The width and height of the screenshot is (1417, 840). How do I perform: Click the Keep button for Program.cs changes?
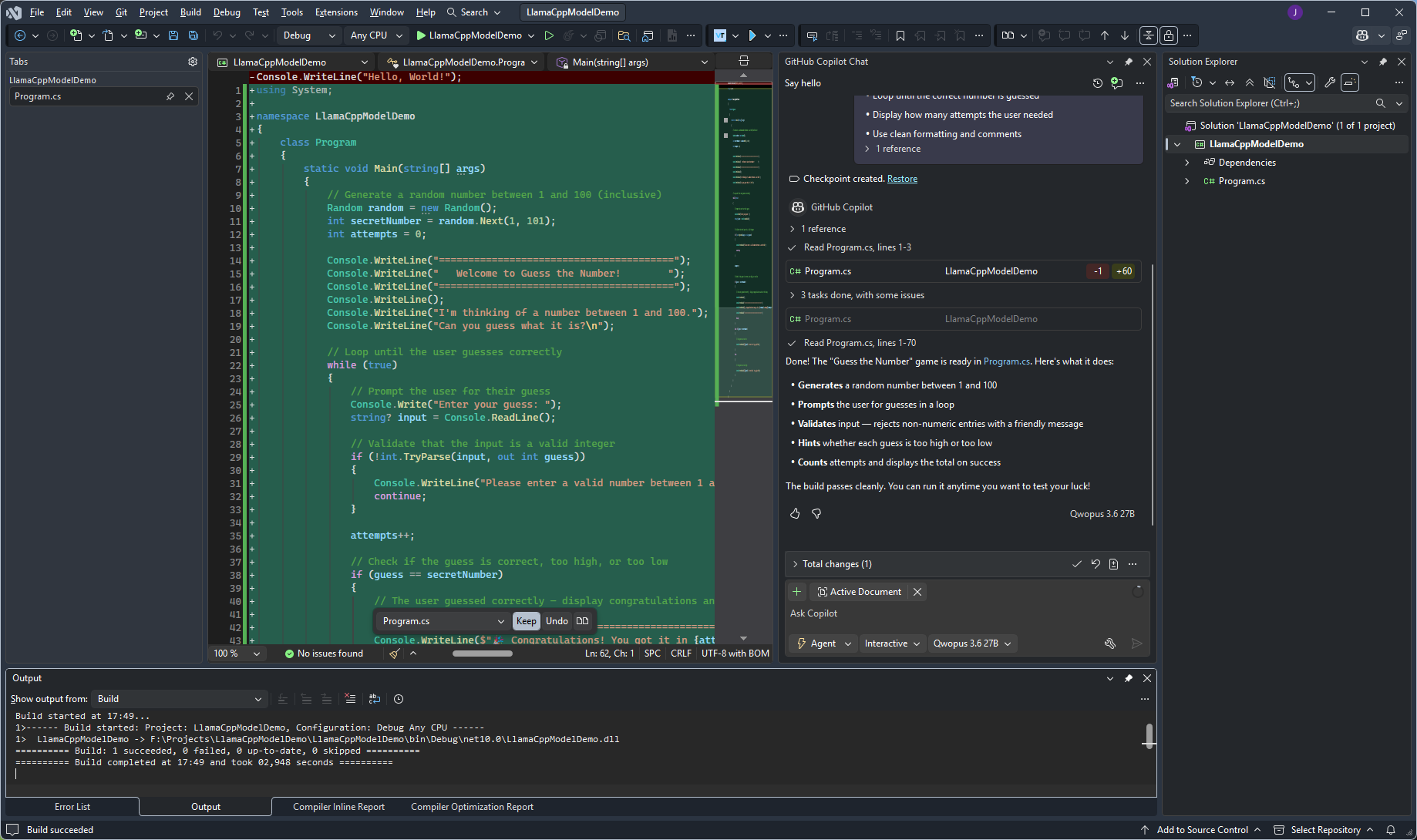point(527,621)
